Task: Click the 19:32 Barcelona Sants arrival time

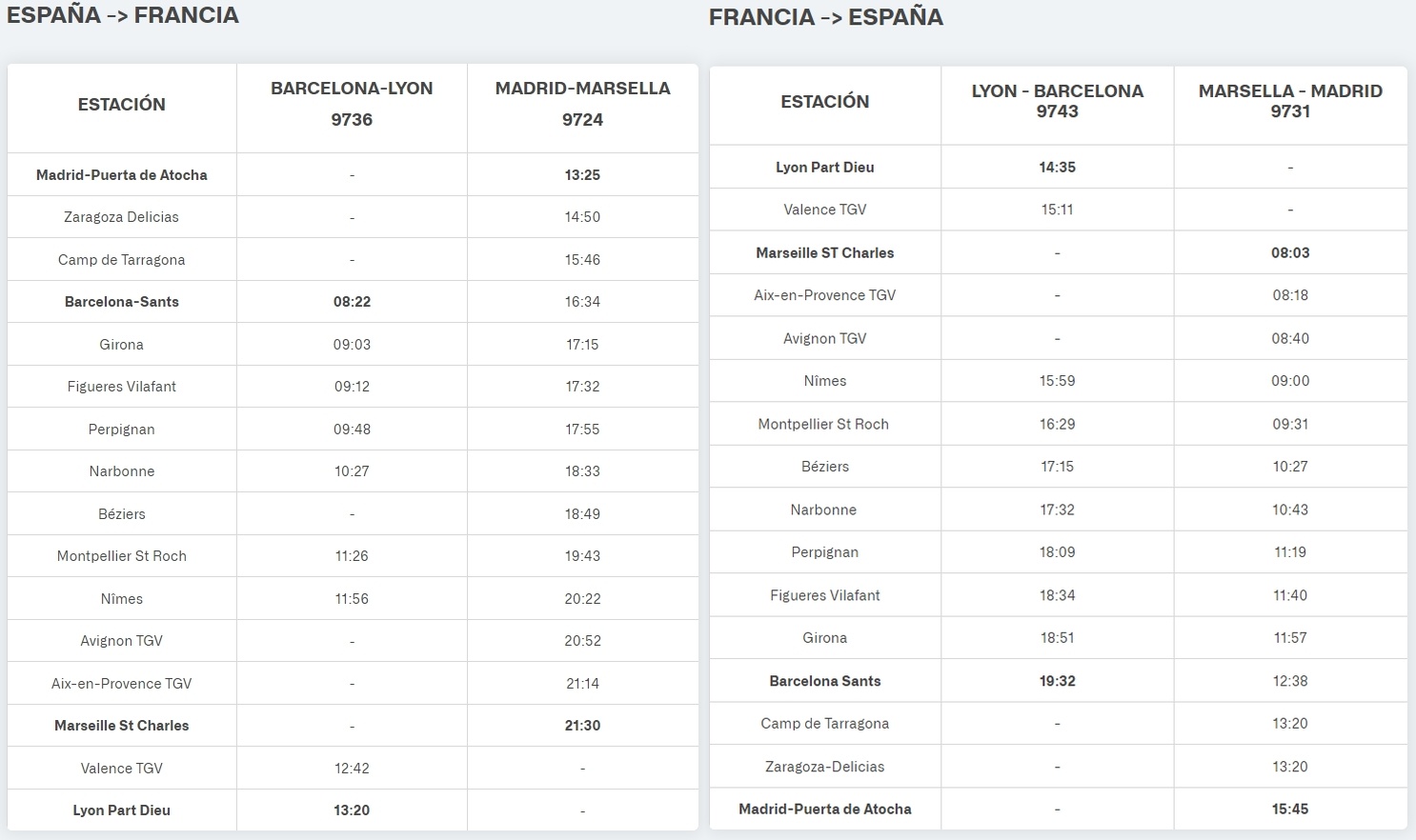Action: pos(1057,681)
